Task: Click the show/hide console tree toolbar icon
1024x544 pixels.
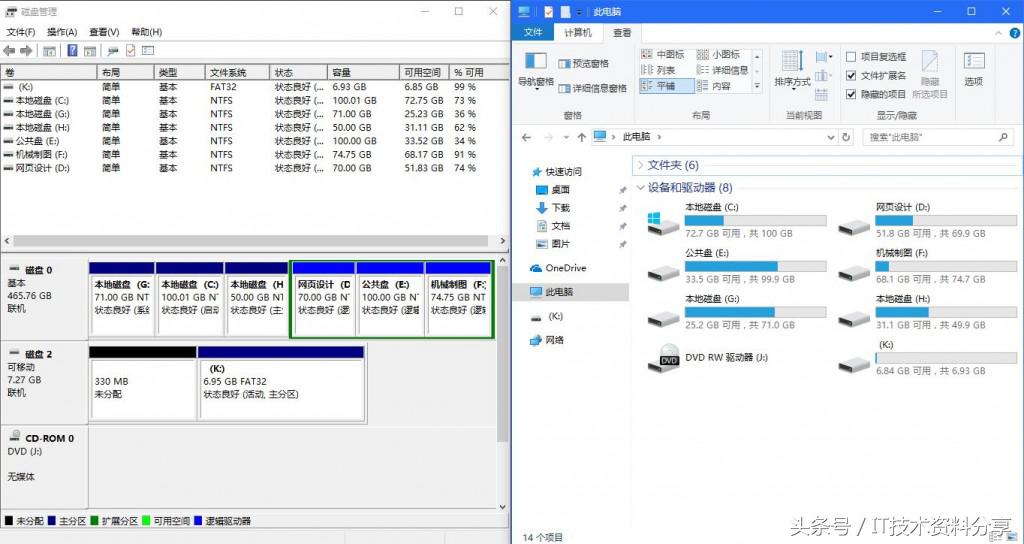Action: click(x=49, y=51)
